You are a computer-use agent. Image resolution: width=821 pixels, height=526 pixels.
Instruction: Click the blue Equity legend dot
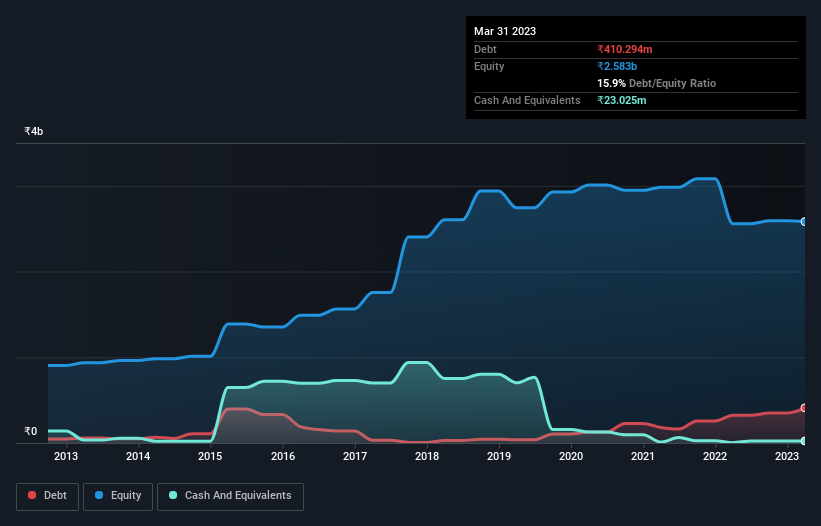pos(99,495)
